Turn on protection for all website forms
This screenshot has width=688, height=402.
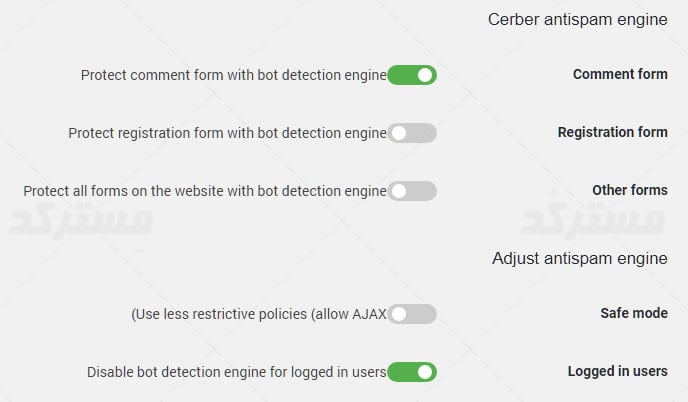pos(412,191)
